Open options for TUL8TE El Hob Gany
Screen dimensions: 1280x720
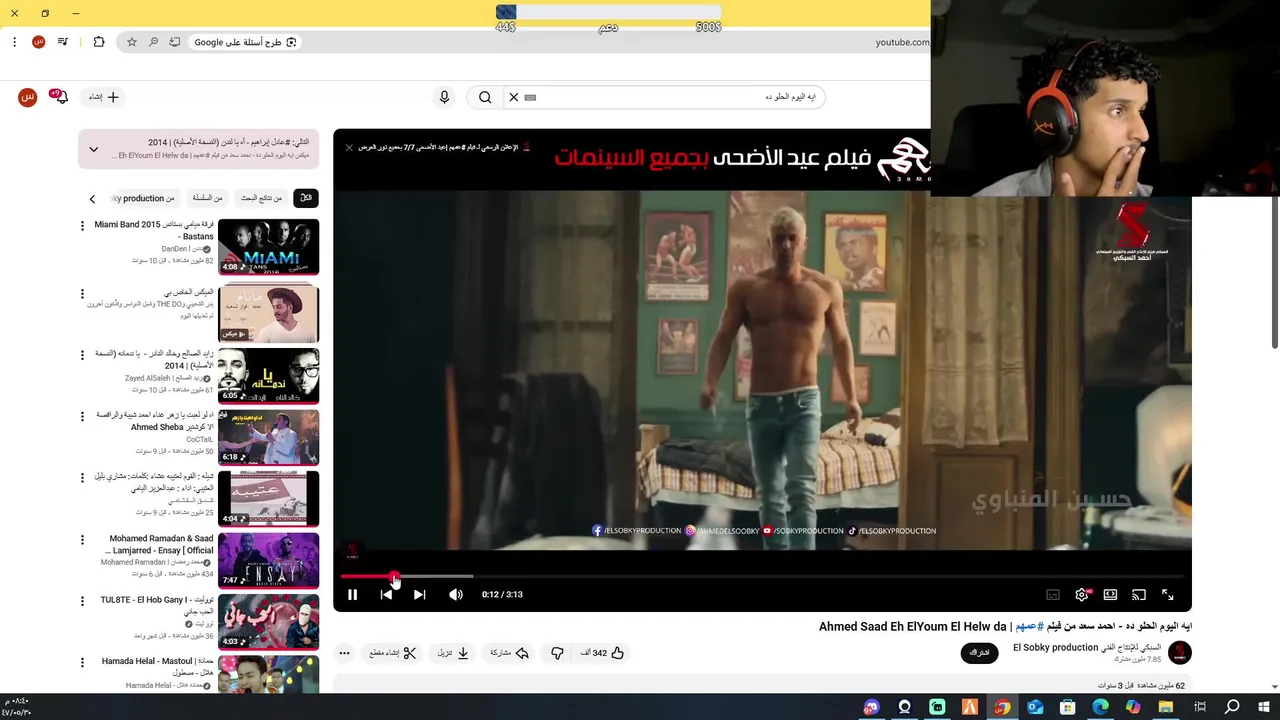82,601
